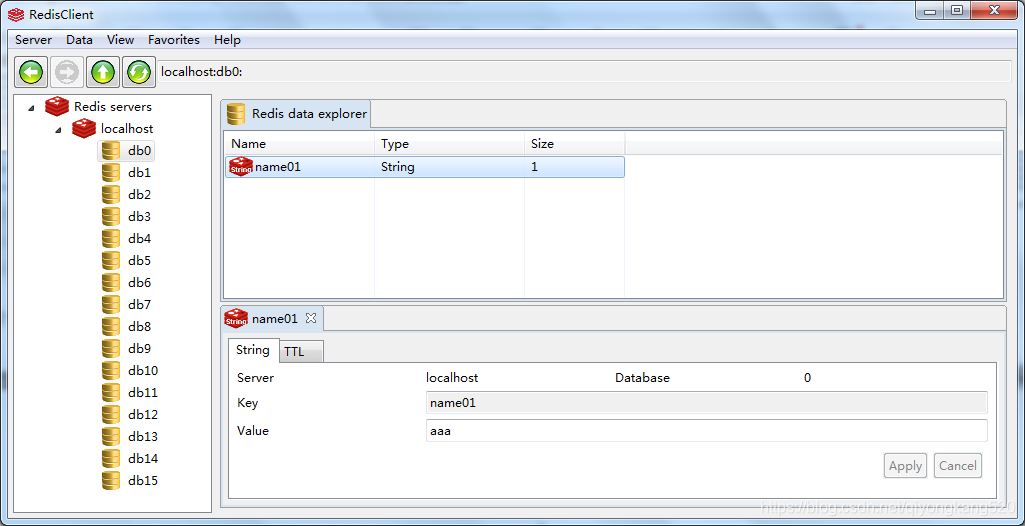The height and width of the screenshot is (526, 1025).
Task: Open the View menu
Action: coord(120,40)
